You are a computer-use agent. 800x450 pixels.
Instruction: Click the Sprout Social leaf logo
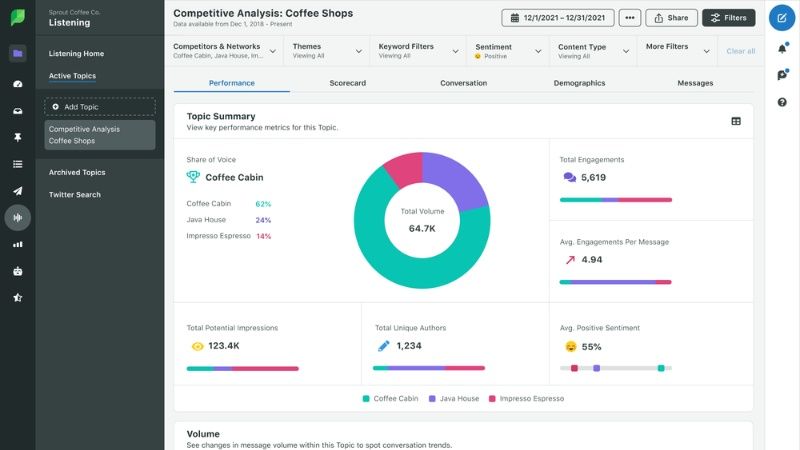point(17,17)
